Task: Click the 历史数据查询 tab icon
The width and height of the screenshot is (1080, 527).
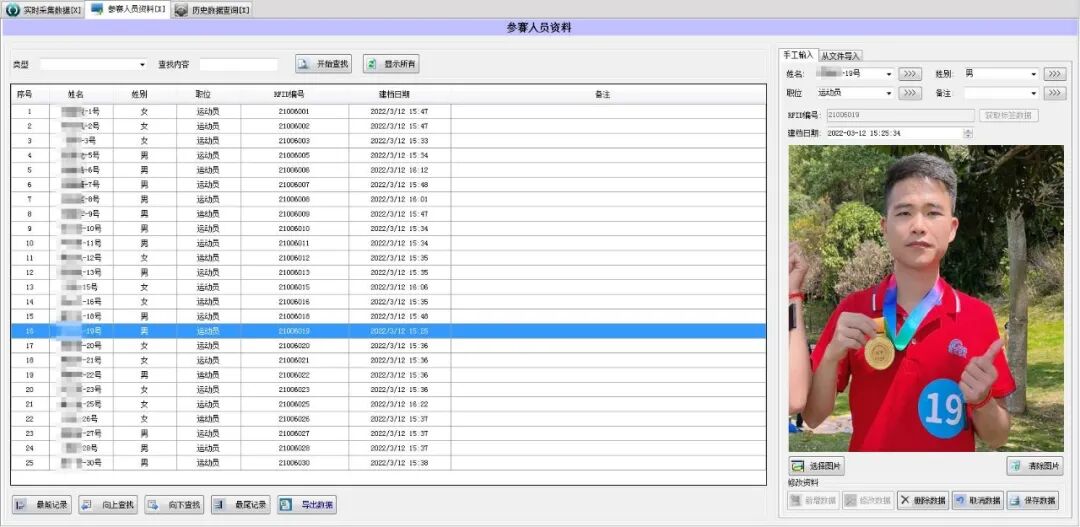Action: tap(182, 10)
